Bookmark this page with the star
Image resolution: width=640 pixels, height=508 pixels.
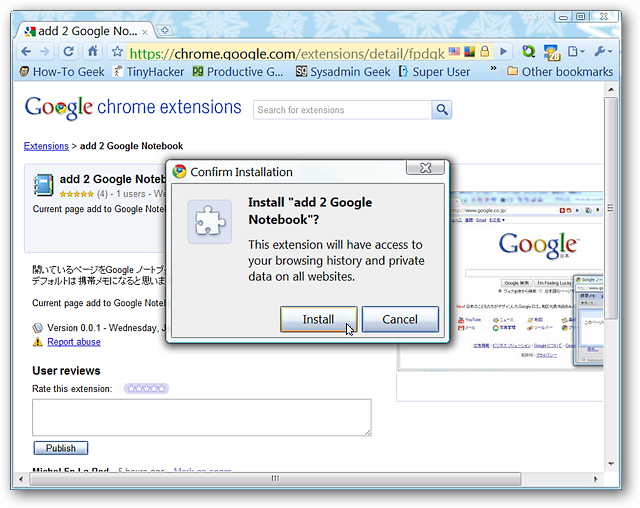[117, 52]
